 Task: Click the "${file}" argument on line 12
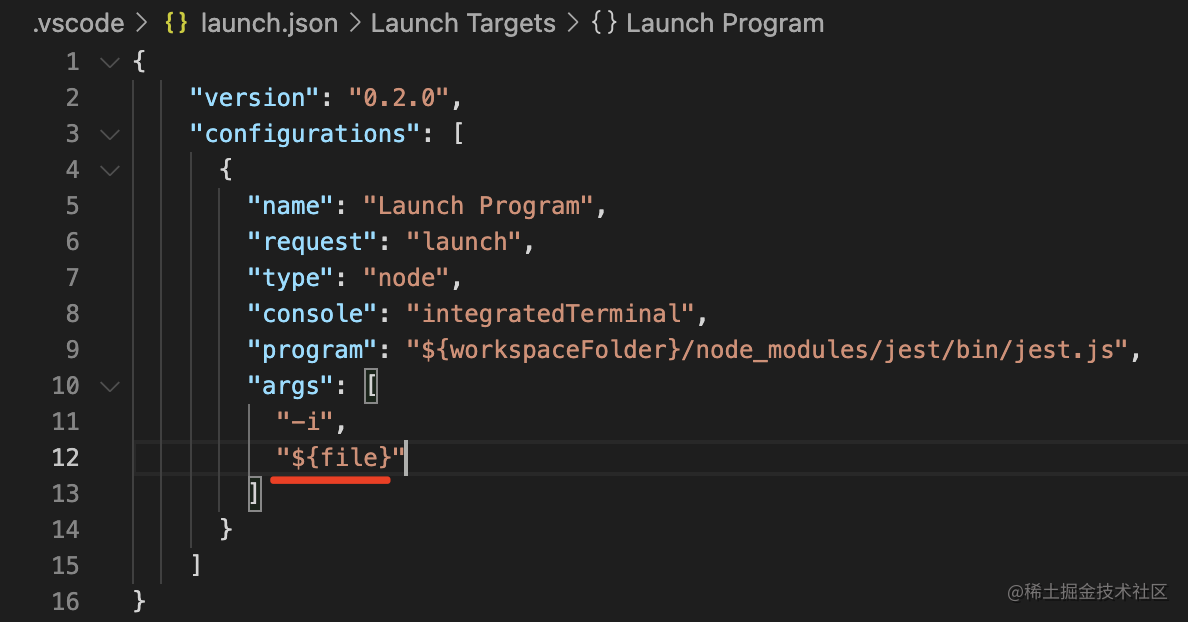pyautogui.click(x=341, y=458)
